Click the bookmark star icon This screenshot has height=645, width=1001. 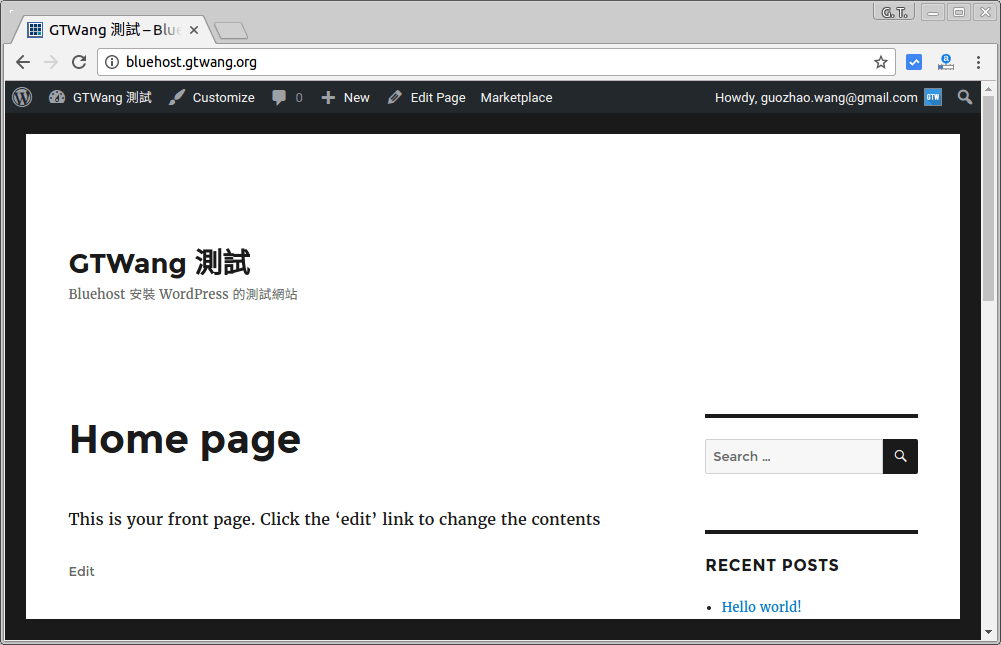tap(880, 62)
